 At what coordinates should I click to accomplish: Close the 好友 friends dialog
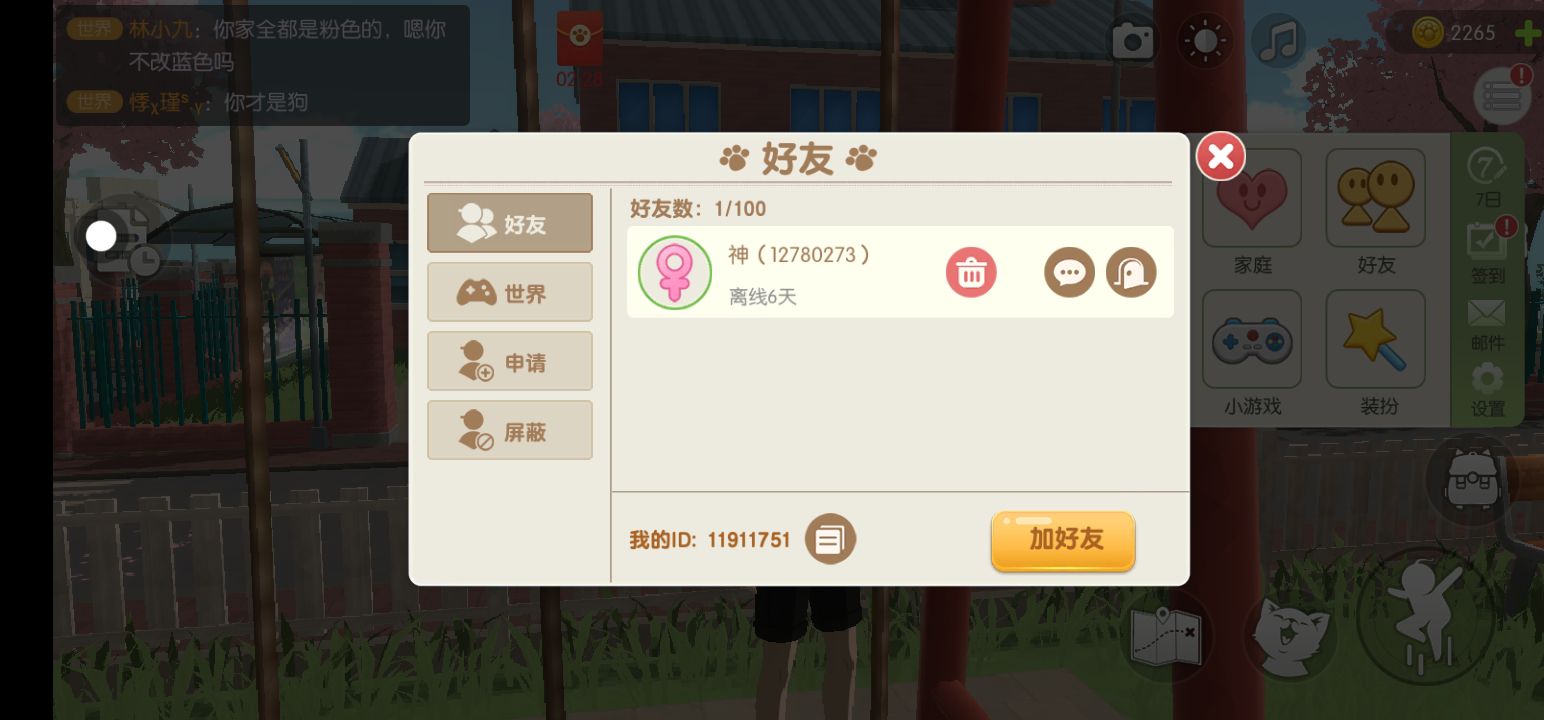pos(1221,156)
